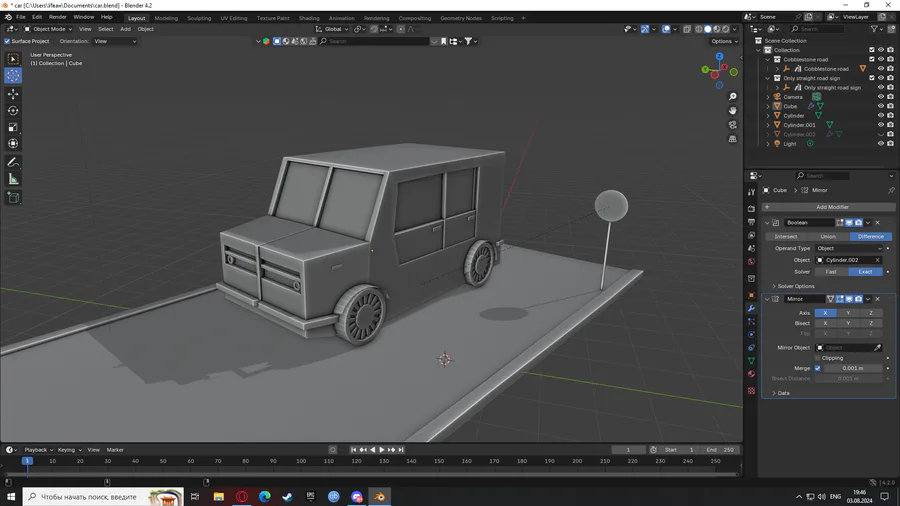
Task: Open the Material properties tab
Action: coord(751,374)
